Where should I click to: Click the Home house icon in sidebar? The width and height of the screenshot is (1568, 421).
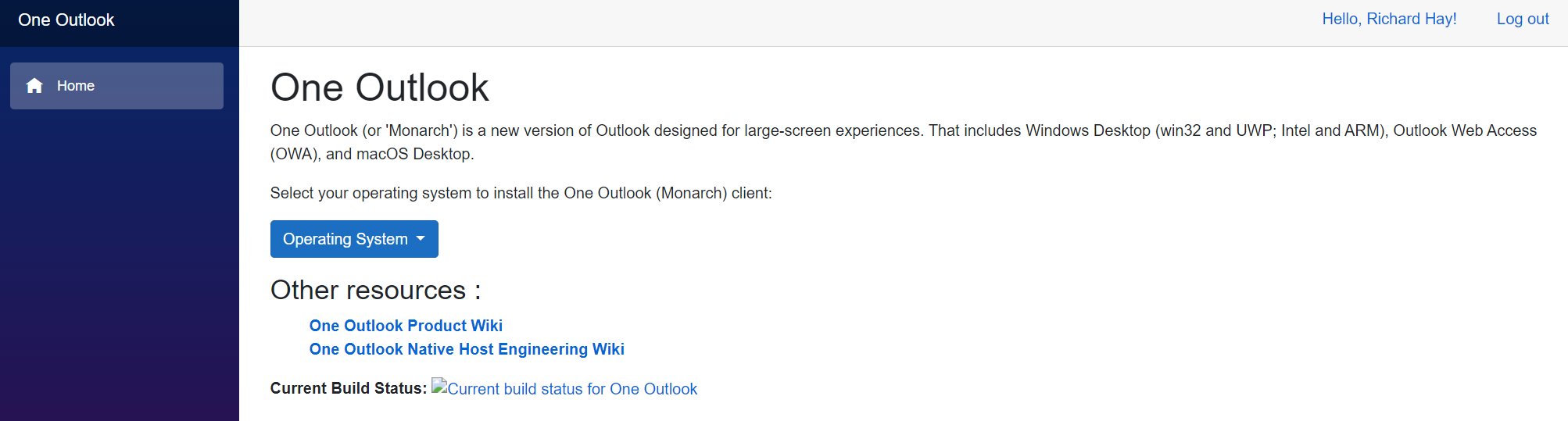pyautogui.click(x=34, y=86)
